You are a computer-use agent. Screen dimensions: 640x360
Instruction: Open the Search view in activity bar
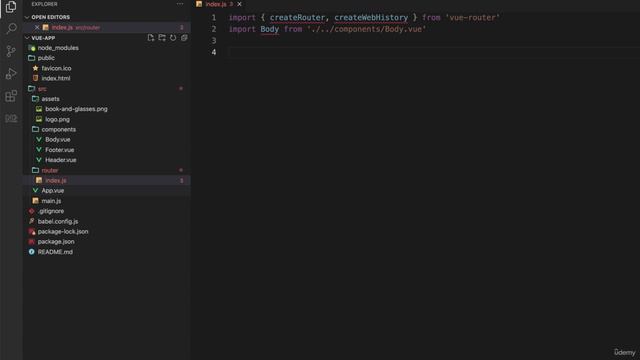point(11,29)
